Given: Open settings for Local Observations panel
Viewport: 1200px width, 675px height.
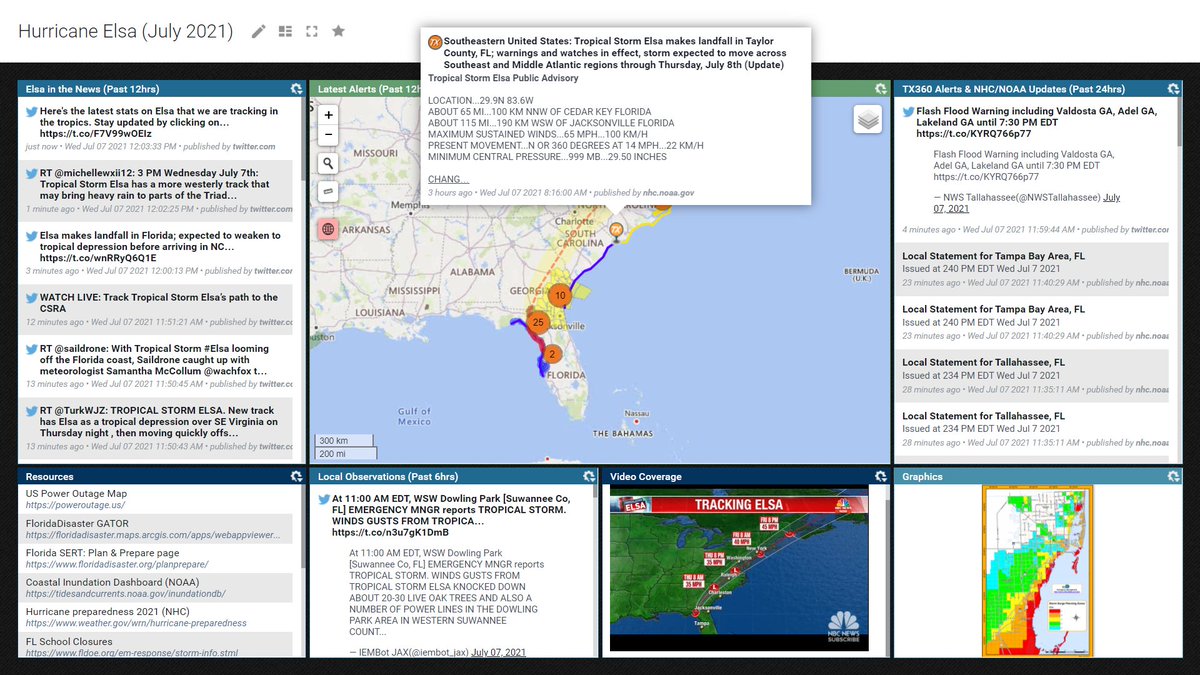Looking at the screenshot, I should 588,477.
